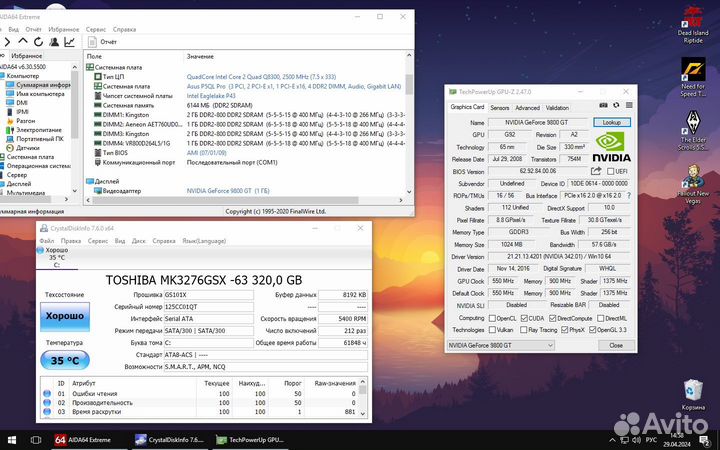Open GPU selection dropdown in GPU-Z
This screenshot has width=720, height=450.
point(501,345)
